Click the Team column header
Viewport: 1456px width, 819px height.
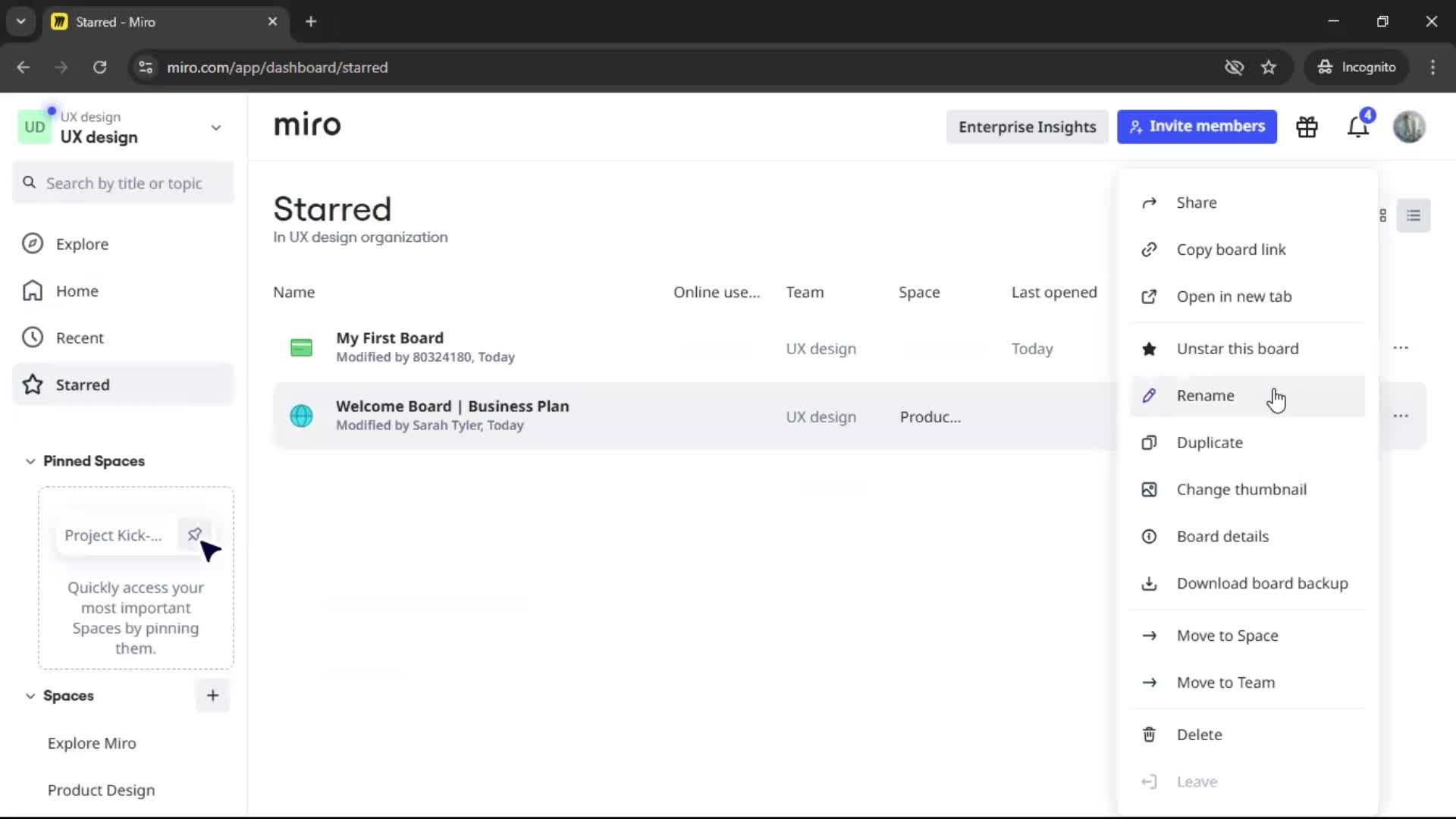tap(805, 293)
